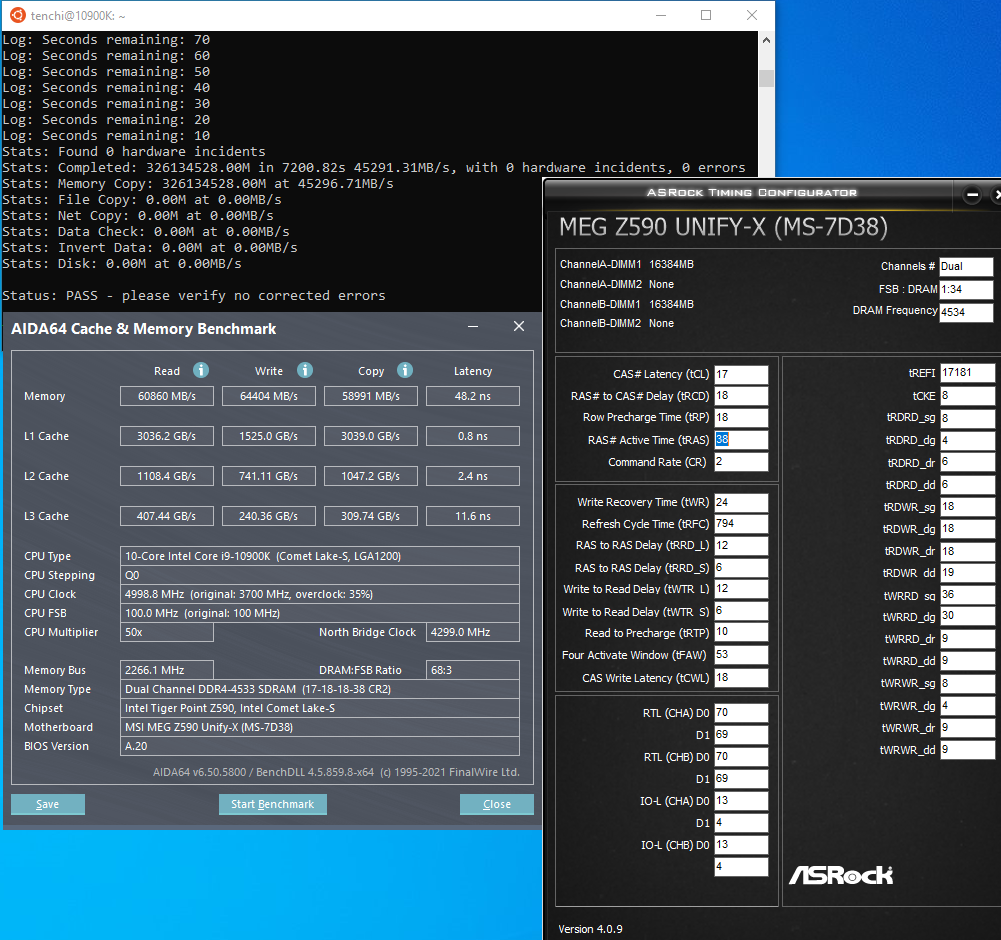
Task: Click the tWRRD_sg value field
Action: [967, 595]
